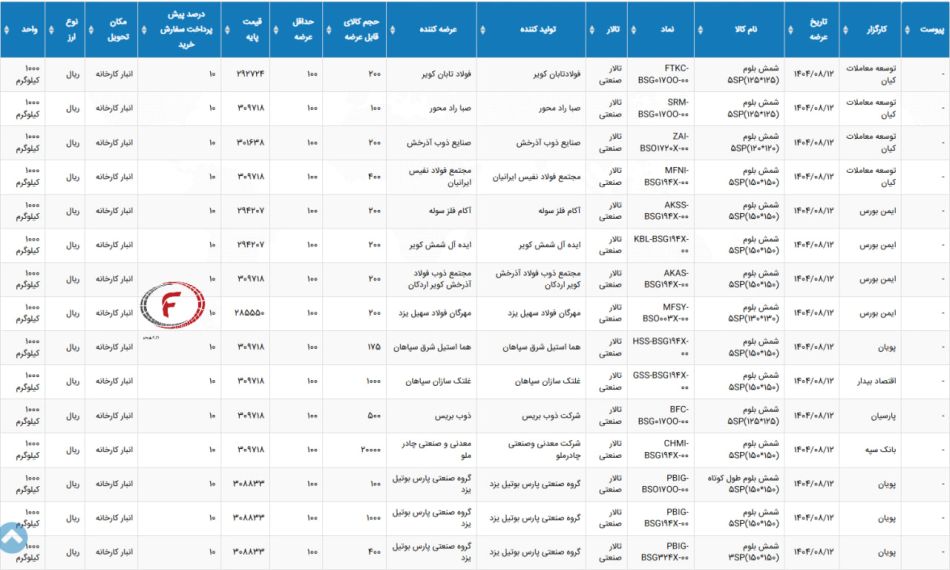Click base price ۲۹۲۷۲۴ in first row

click(x=249, y=75)
